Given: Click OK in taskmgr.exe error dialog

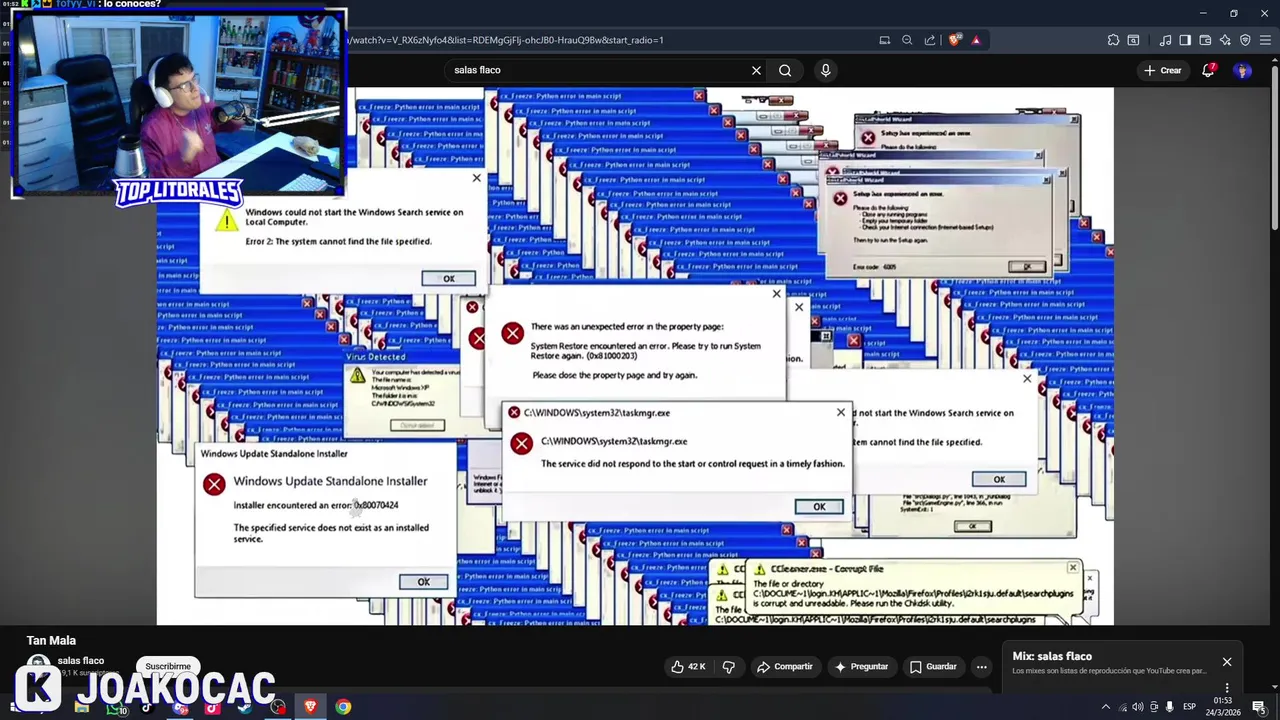Looking at the screenshot, I should tap(819, 506).
